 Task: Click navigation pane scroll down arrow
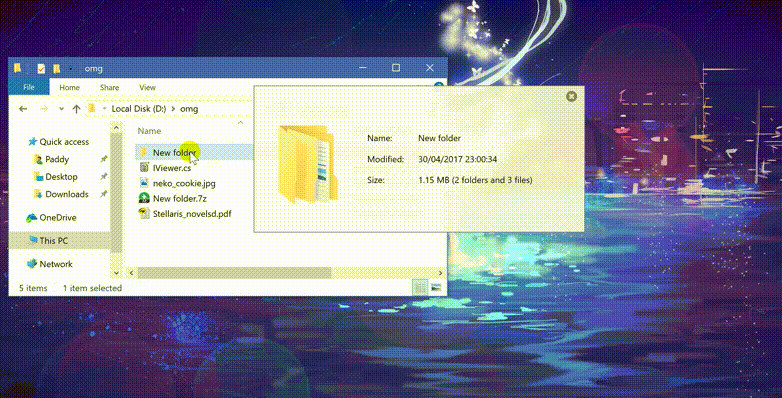click(x=116, y=273)
